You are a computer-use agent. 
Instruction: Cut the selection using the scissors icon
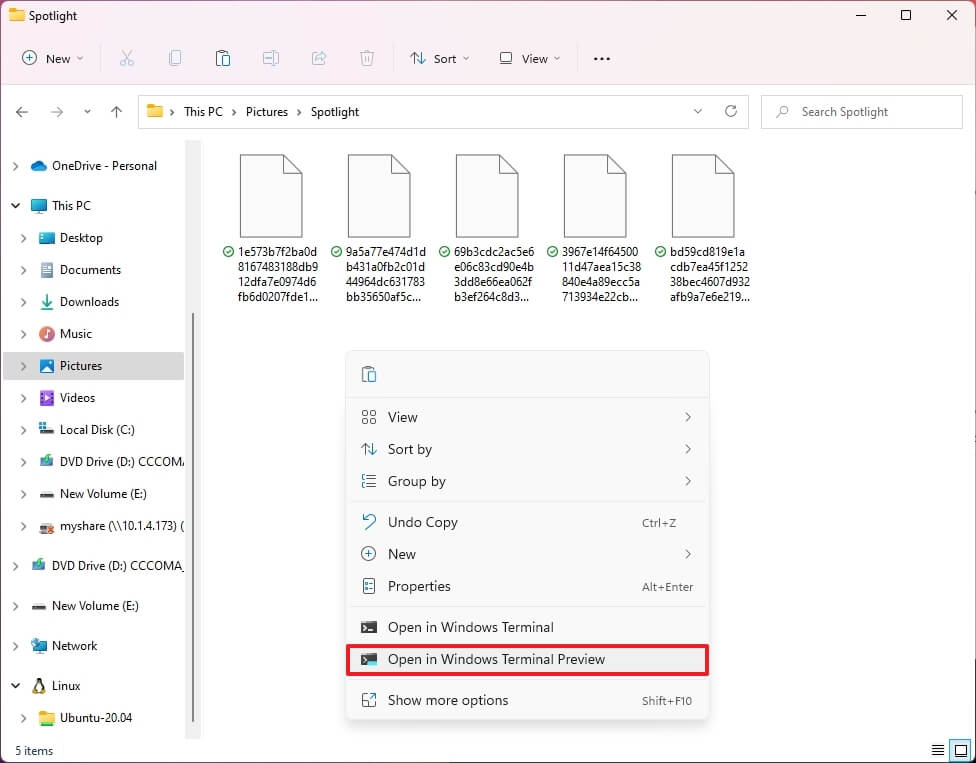tap(127, 58)
